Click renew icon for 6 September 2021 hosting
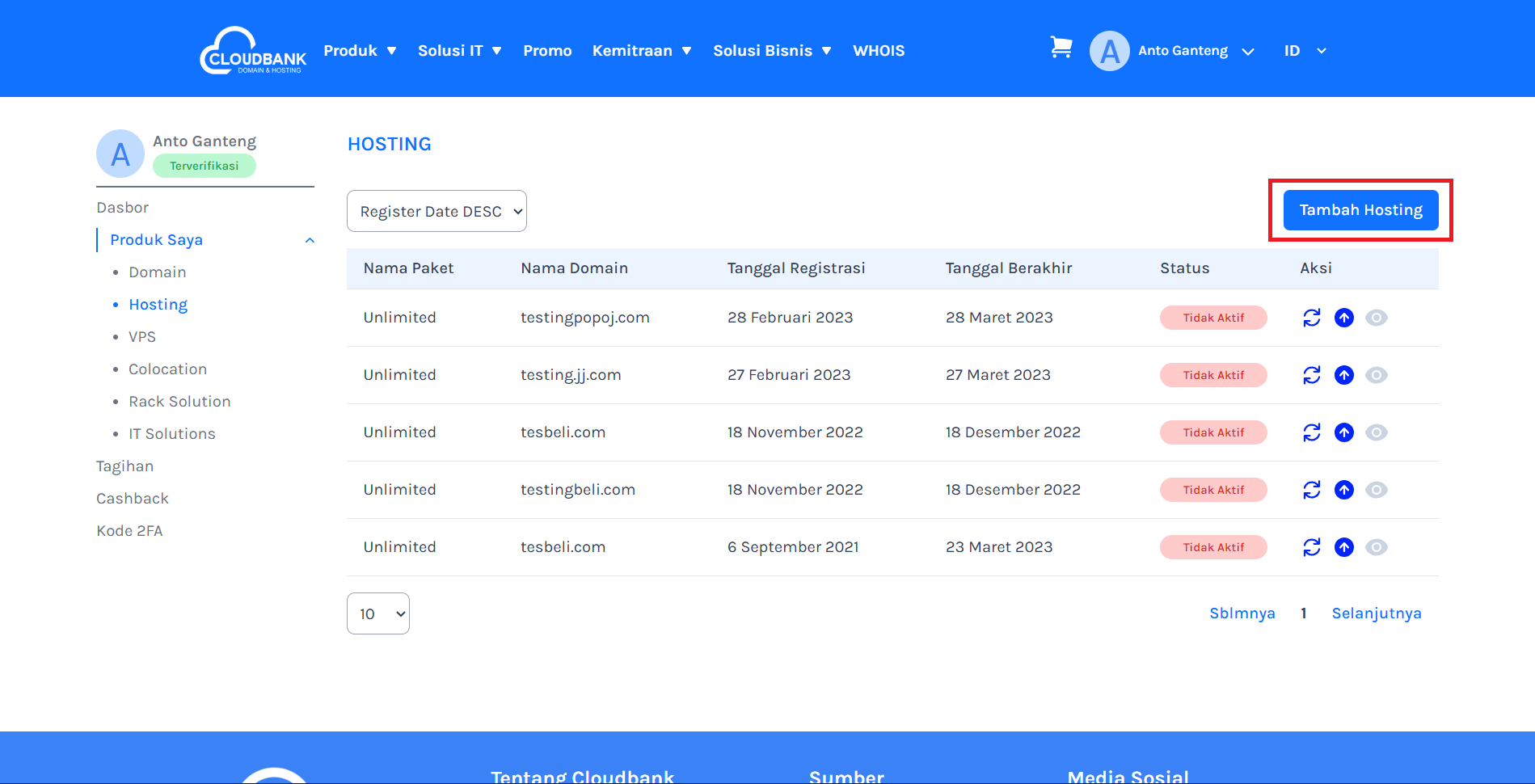The image size is (1535, 784). click(x=1311, y=547)
